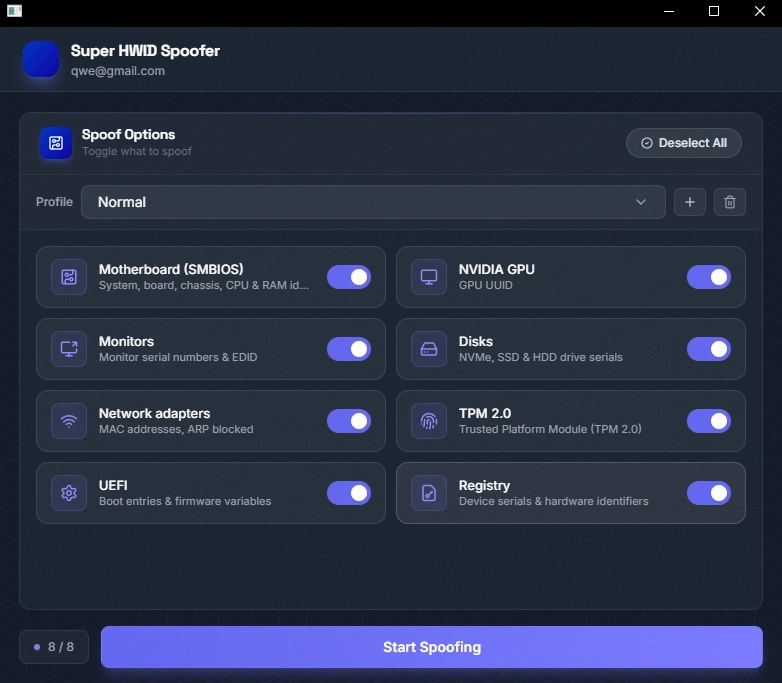
Task: Click the 'GPU UUID' description text
Action: click(x=486, y=285)
